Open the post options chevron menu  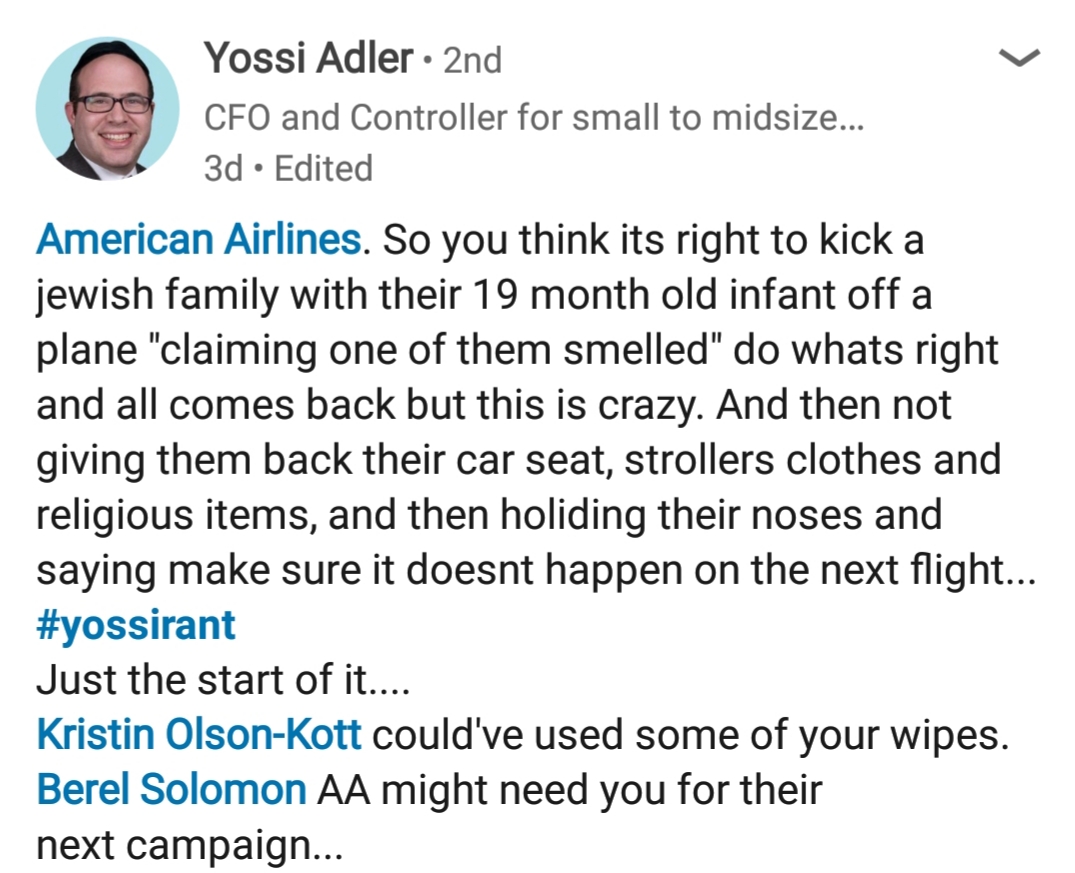pyautogui.click(x=1020, y=59)
